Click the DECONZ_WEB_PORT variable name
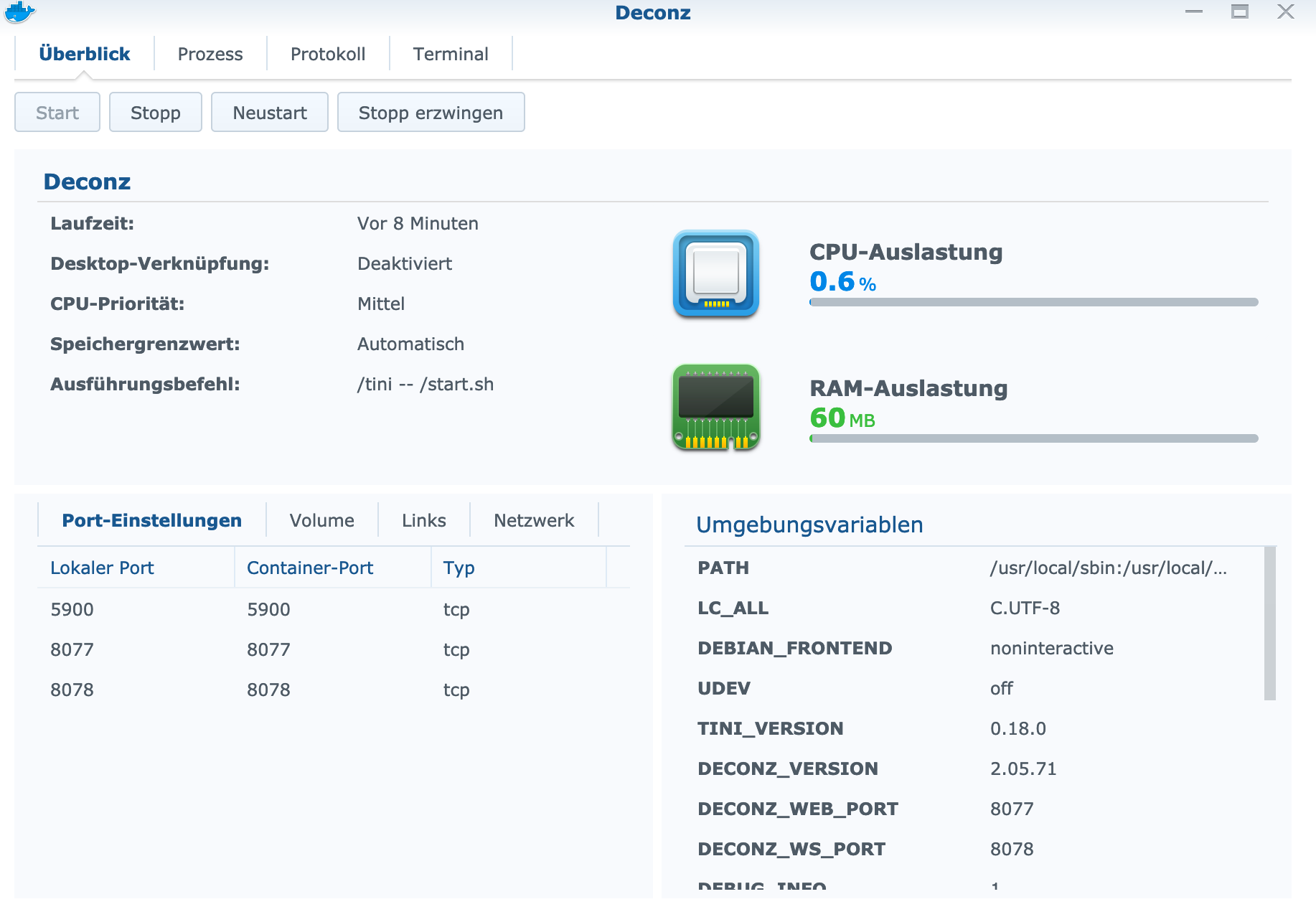 [x=798, y=809]
